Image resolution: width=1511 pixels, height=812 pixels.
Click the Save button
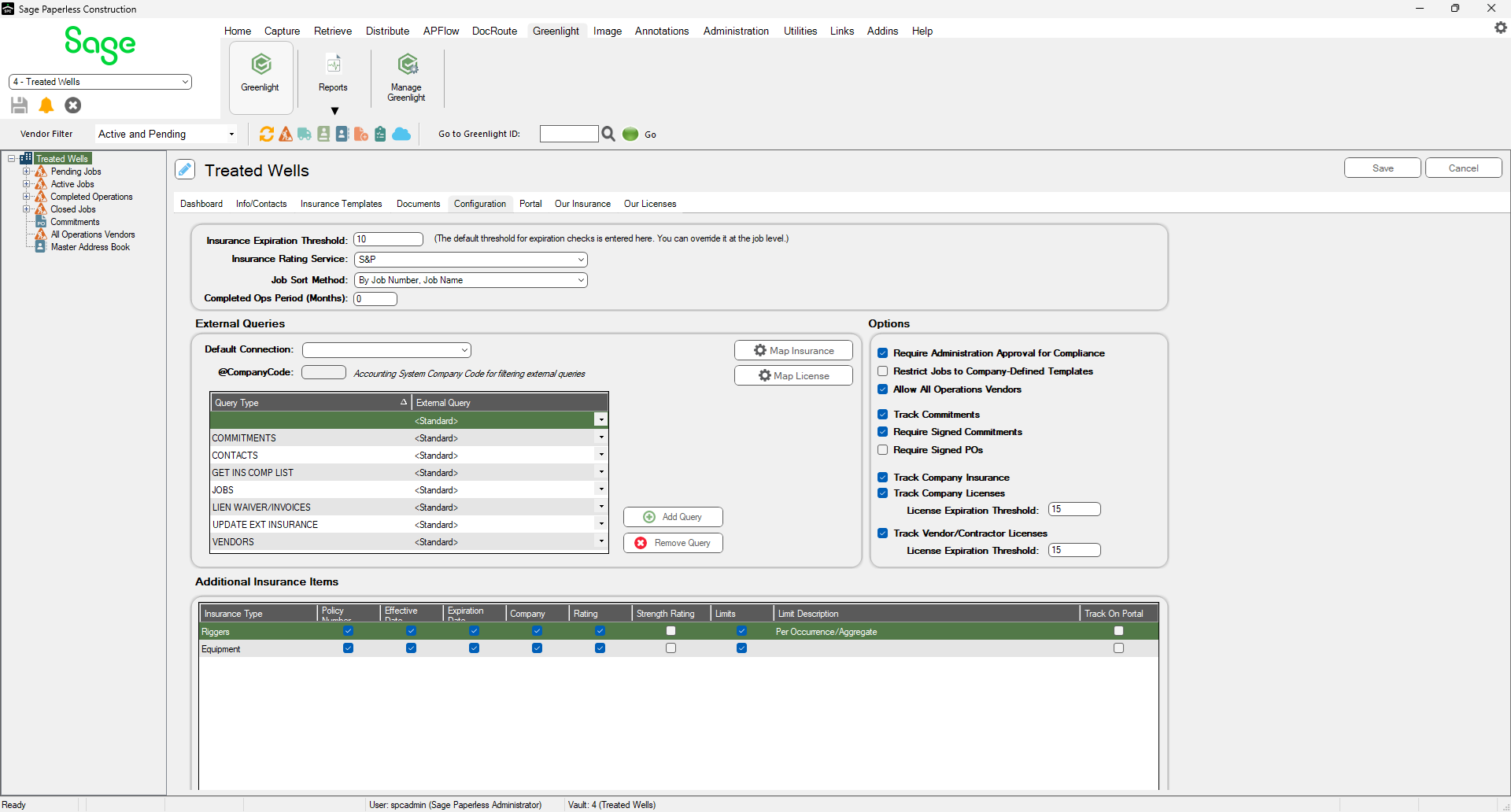click(1383, 168)
